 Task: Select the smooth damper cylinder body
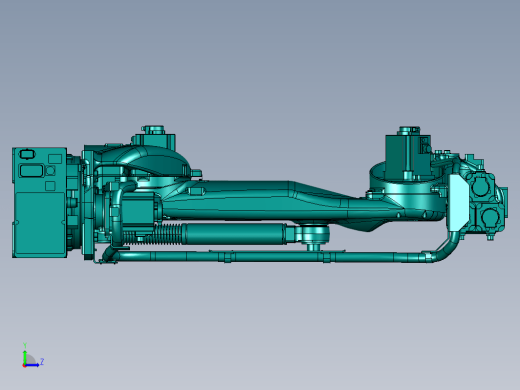(x=235, y=234)
